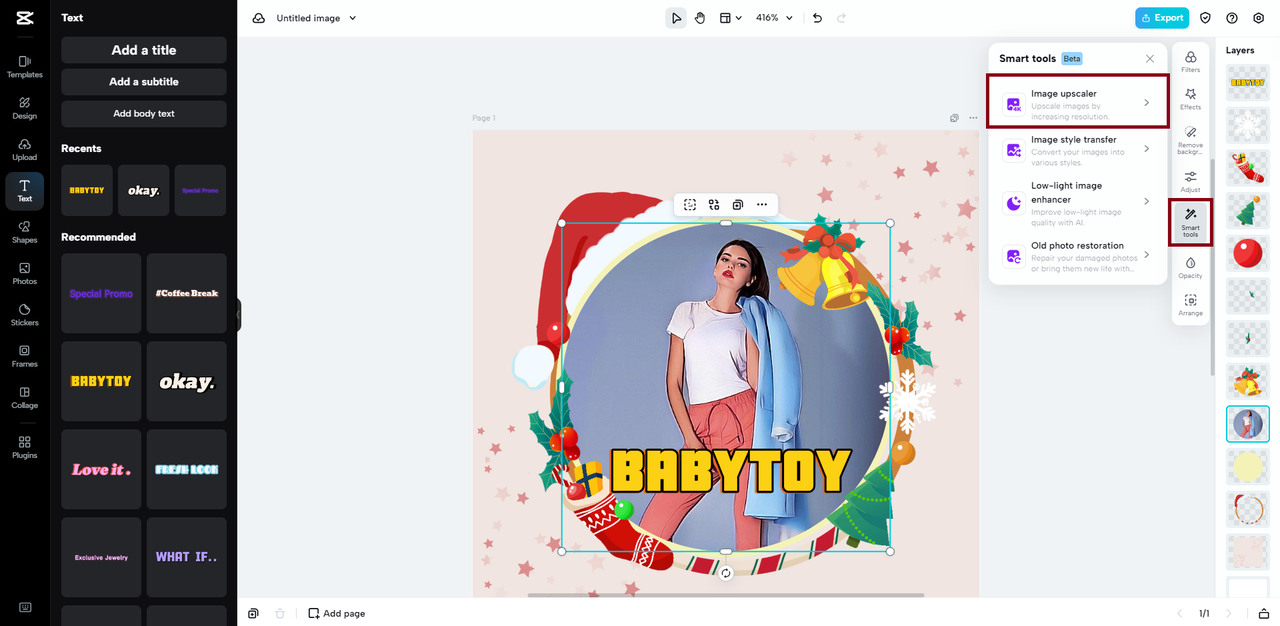Choose BABYTOY recommended text preset
Viewport: 1280px width, 626px height.
(x=101, y=381)
